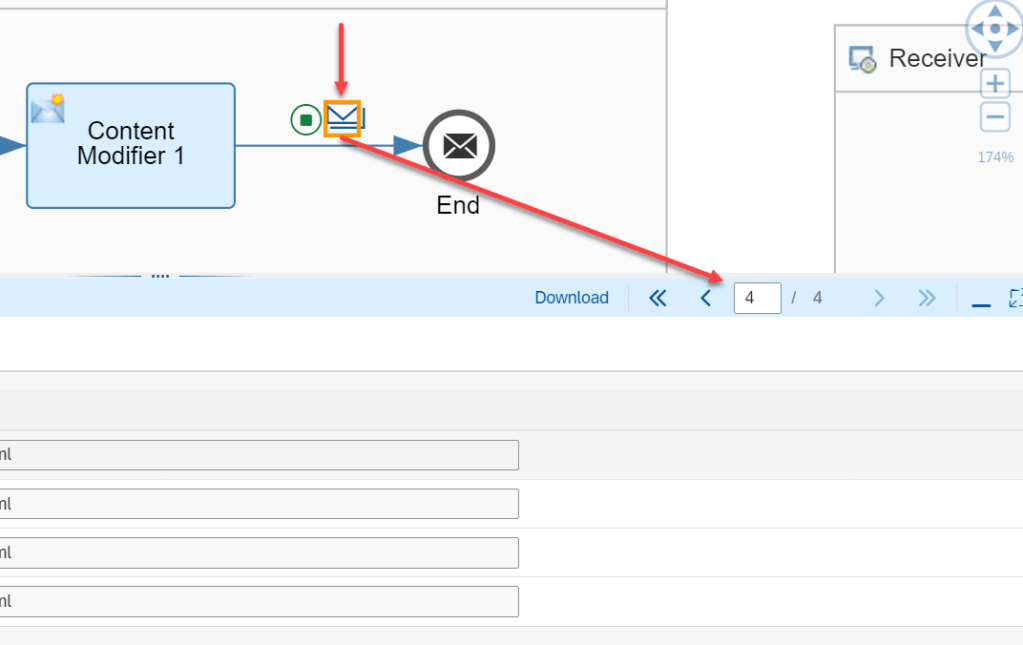Viewport: 1023px width, 645px height.
Task: Zoom in with the plus button
Action: pyautogui.click(x=995, y=84)
